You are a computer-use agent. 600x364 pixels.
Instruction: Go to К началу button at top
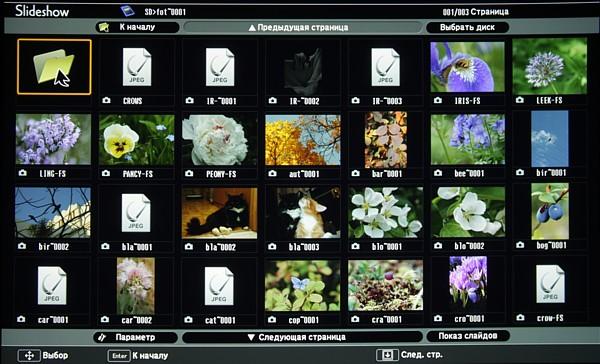(x=137, y=27)
